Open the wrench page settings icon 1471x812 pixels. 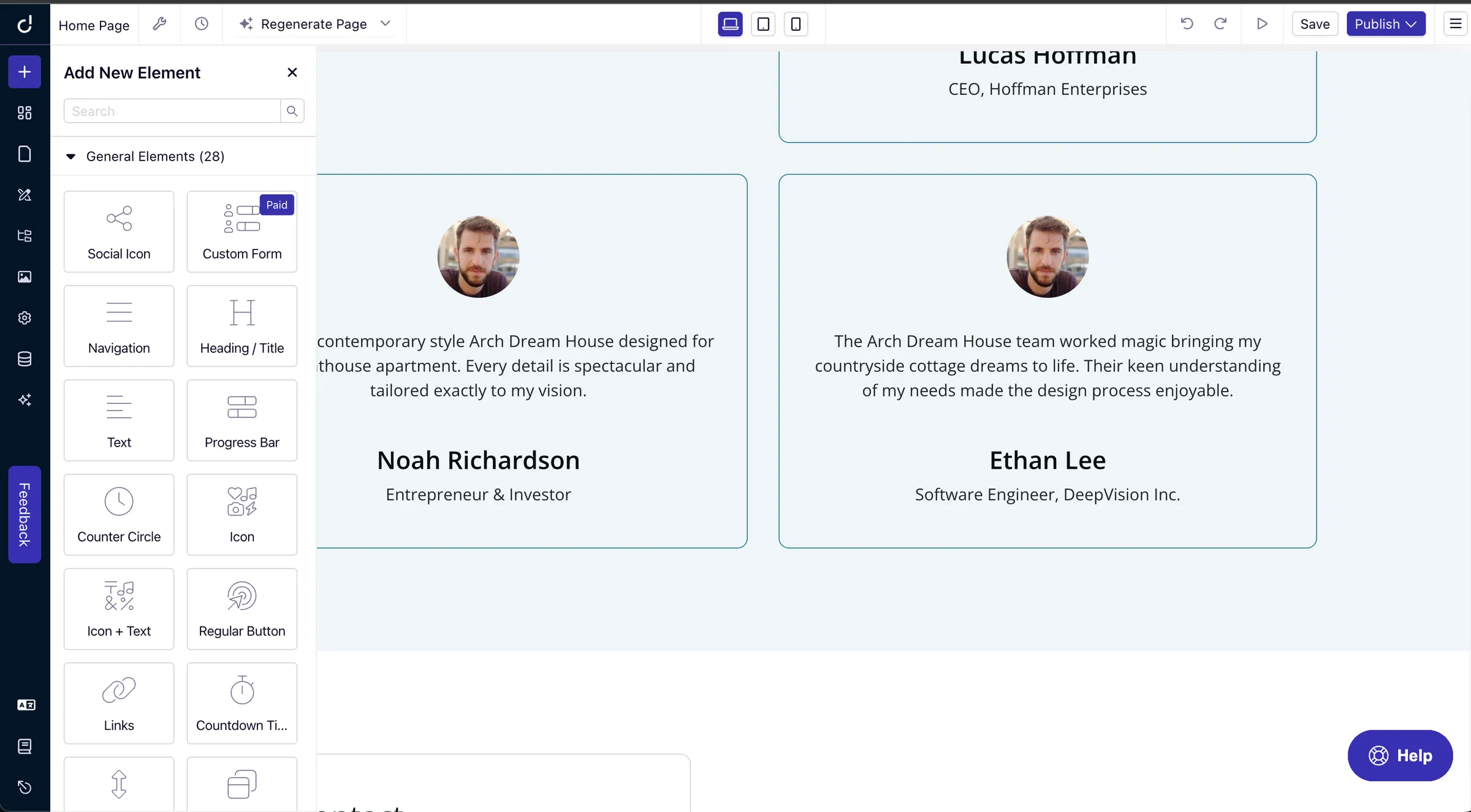click(x=159, y=24)
